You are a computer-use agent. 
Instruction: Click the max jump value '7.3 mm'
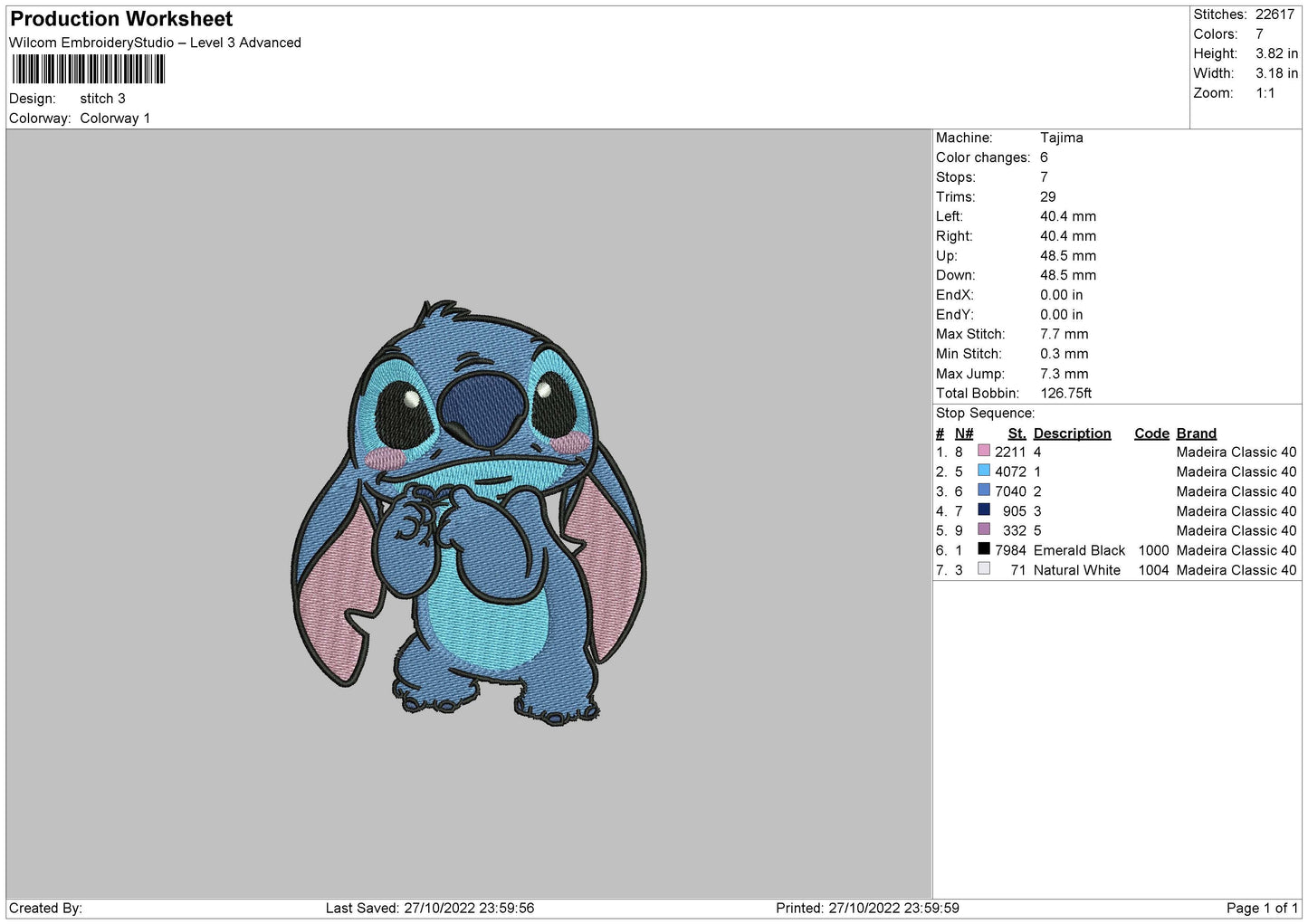(x=1064, y=374)
